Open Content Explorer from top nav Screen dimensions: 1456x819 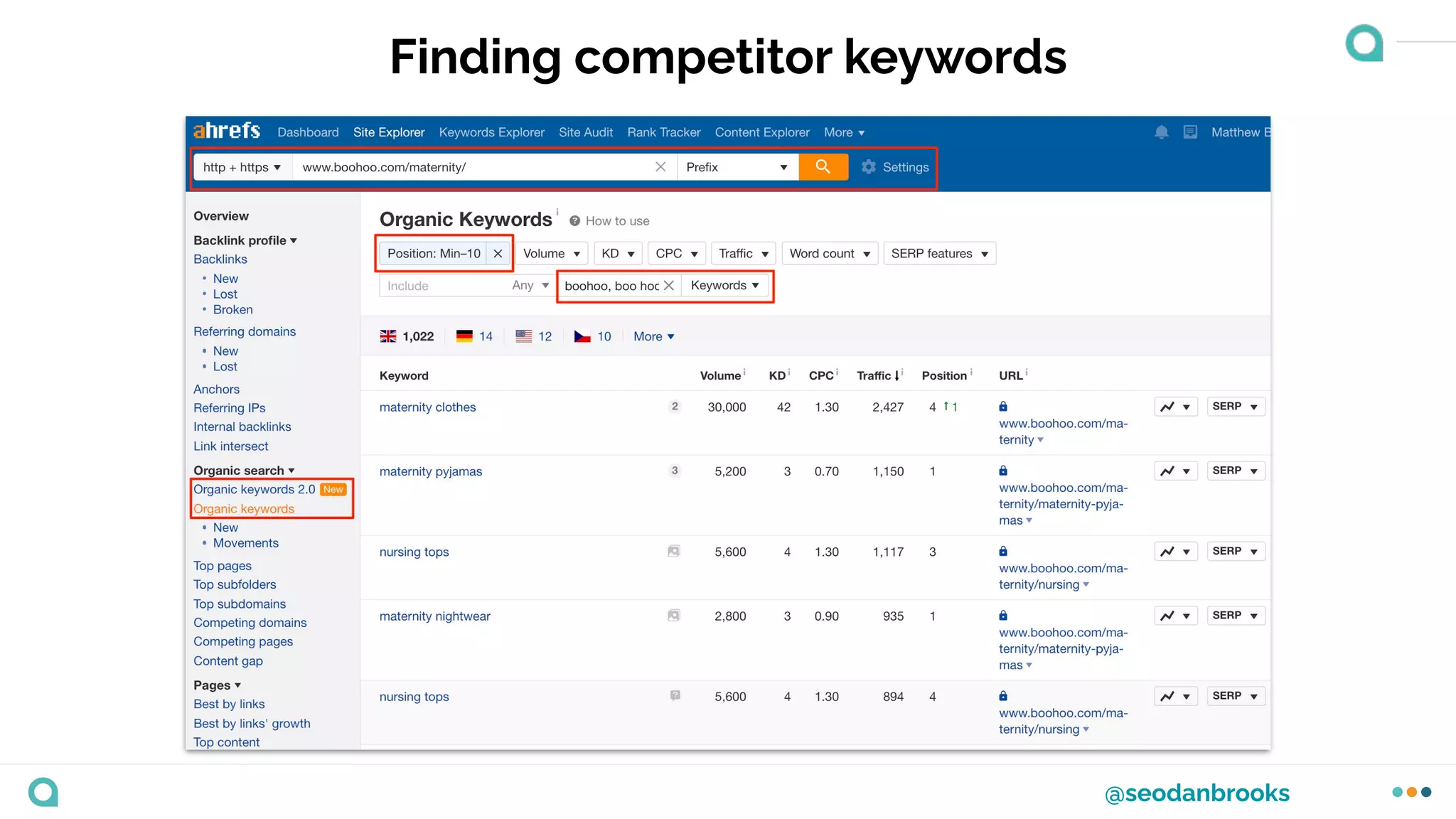[x=762, y=132]
